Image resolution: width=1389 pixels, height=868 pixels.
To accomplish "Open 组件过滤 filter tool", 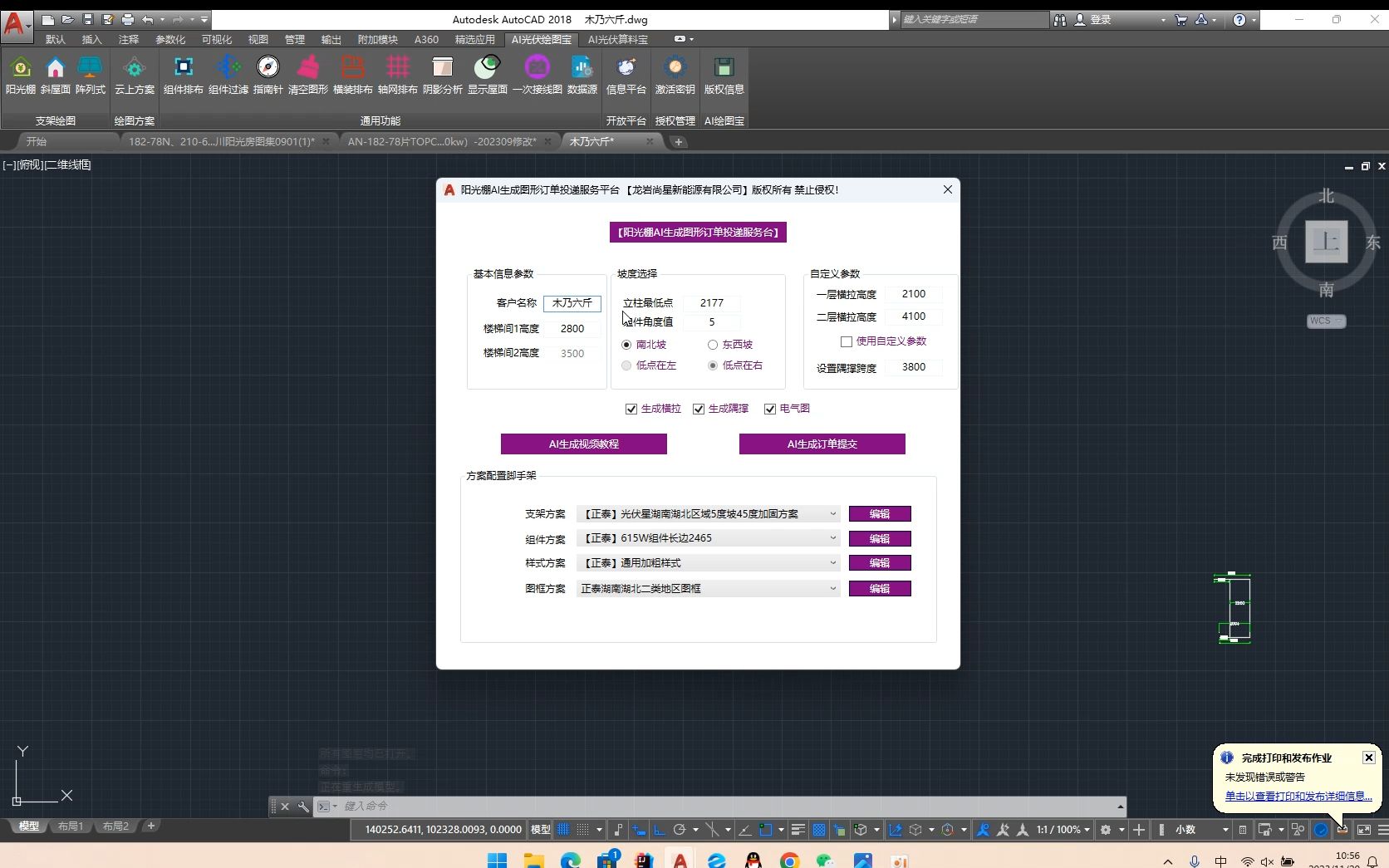I will 228,75.
